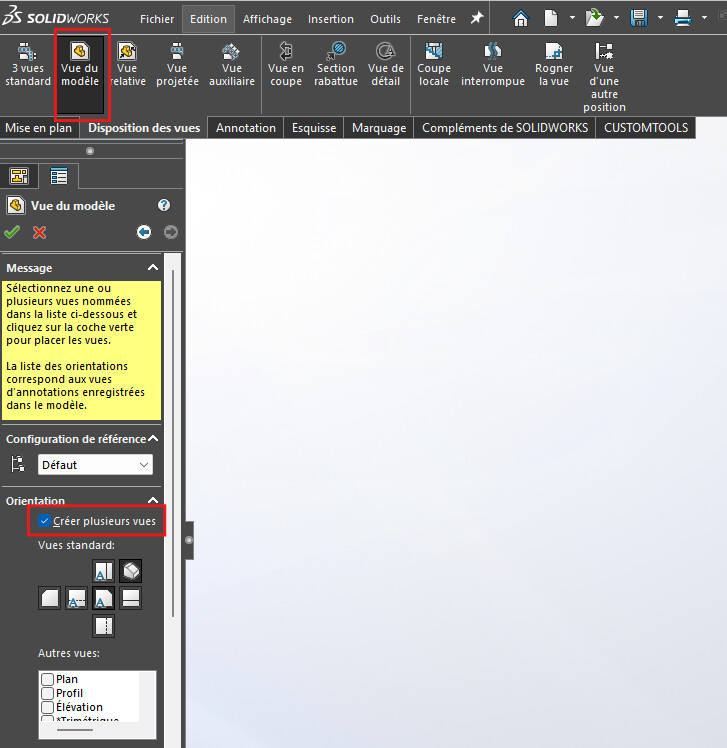Select the 3 vues standard tool
The width and height of the screenshot is (727, 748).
tap(27, 65)
